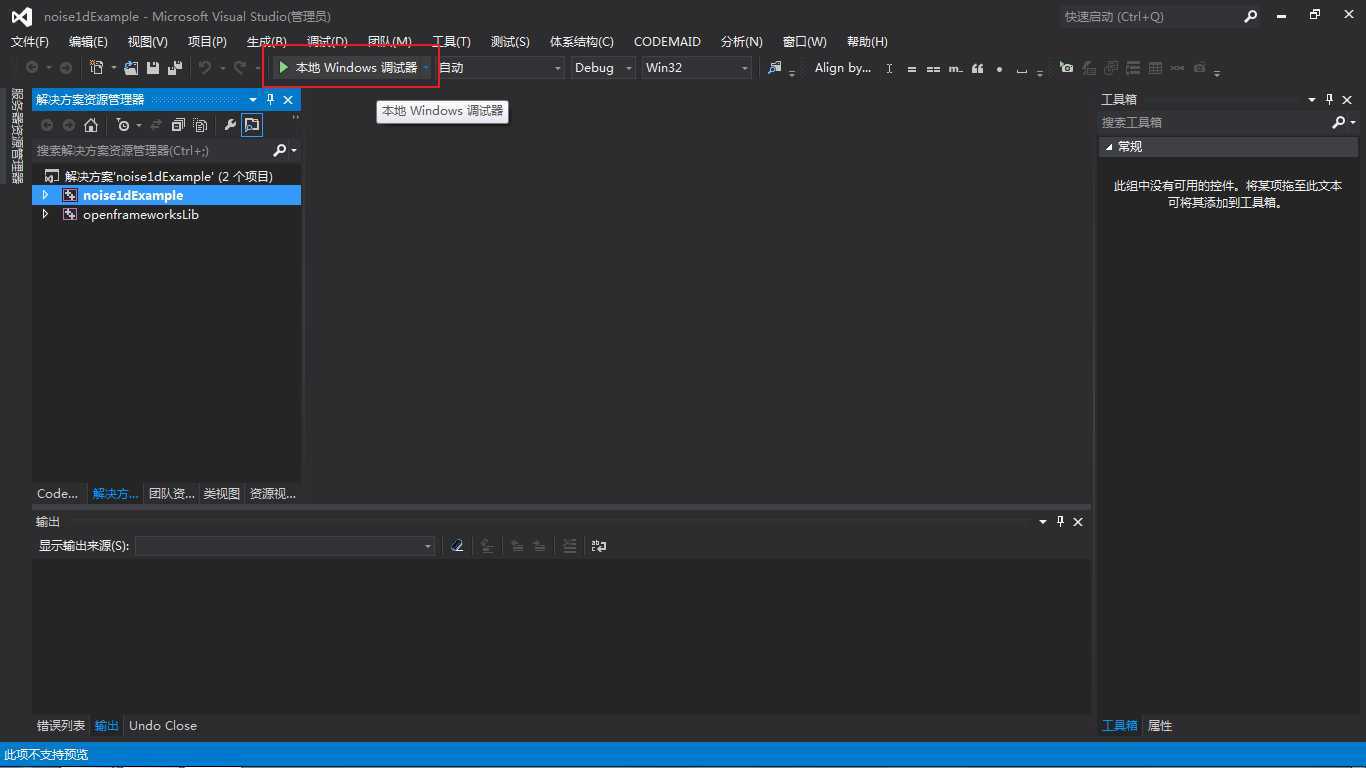
Task: Open the 服务器资源管理器 side tab
Action: coord(17,136)
